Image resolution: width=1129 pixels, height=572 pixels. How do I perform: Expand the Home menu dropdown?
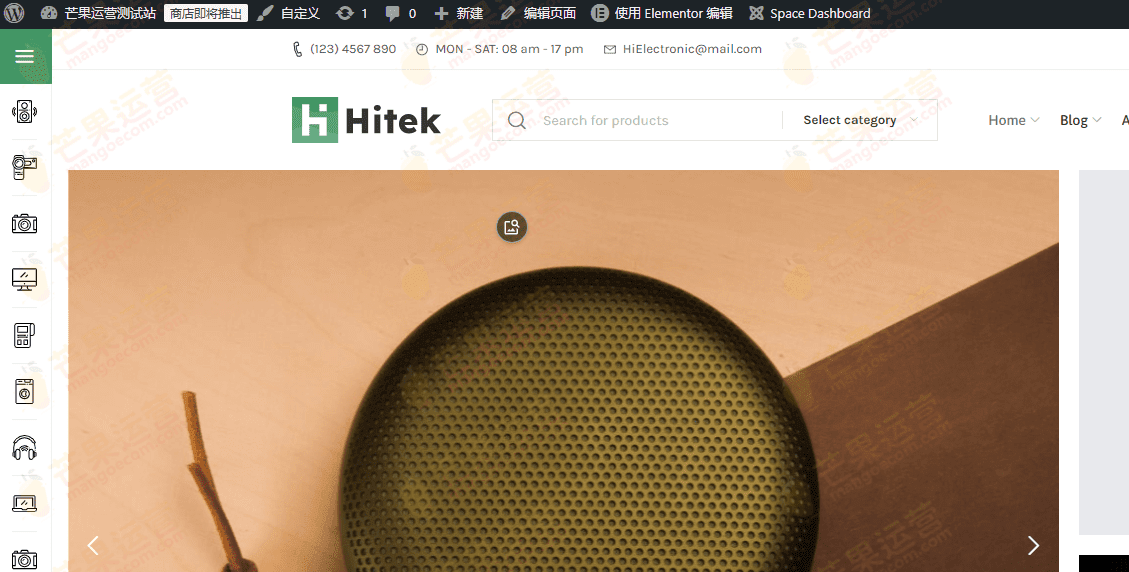pos(1014,120)
